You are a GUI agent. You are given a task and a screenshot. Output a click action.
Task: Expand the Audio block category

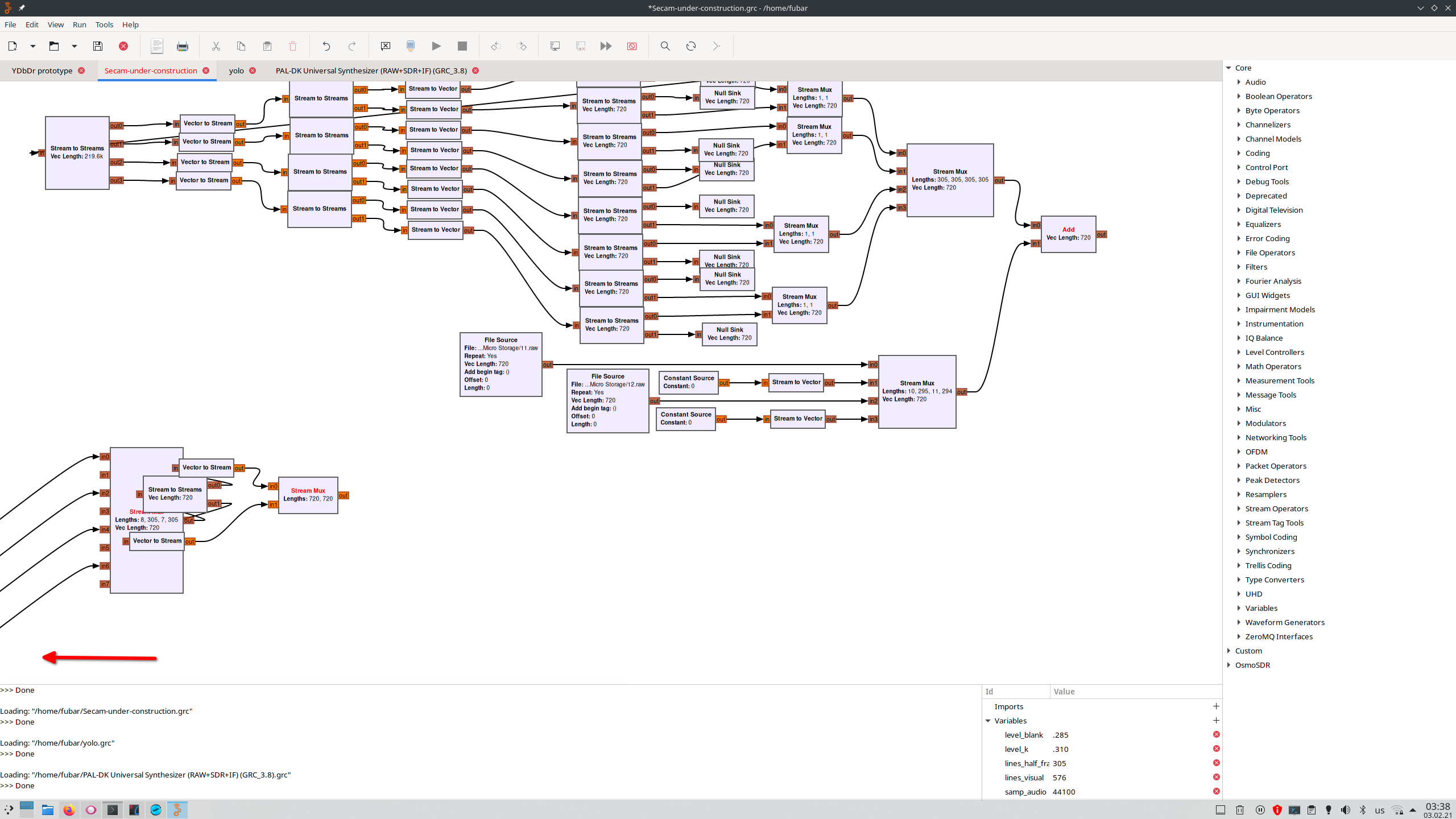pos(1239,82)
